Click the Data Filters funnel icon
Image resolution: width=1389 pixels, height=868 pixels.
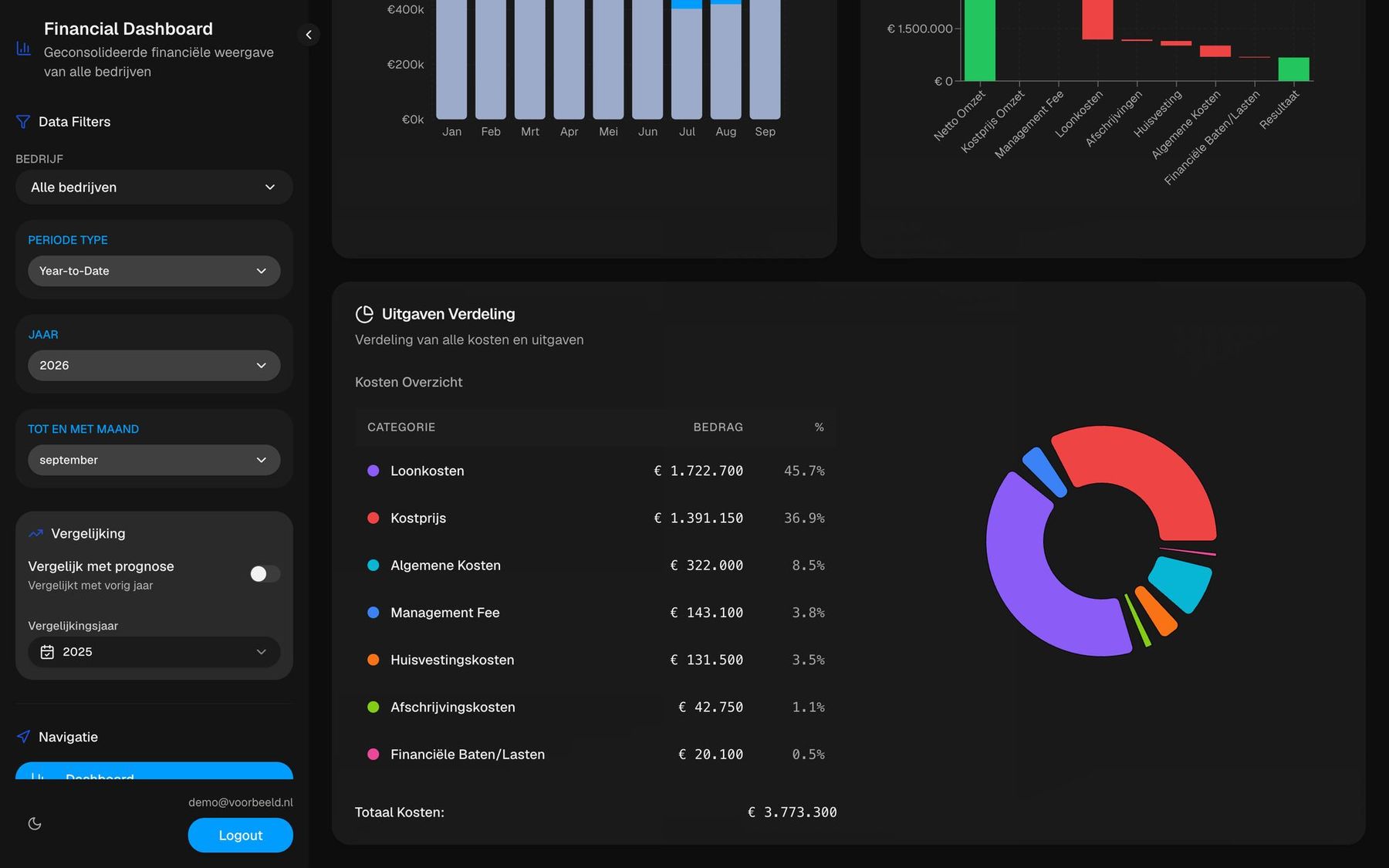click(x=23, y=122)
